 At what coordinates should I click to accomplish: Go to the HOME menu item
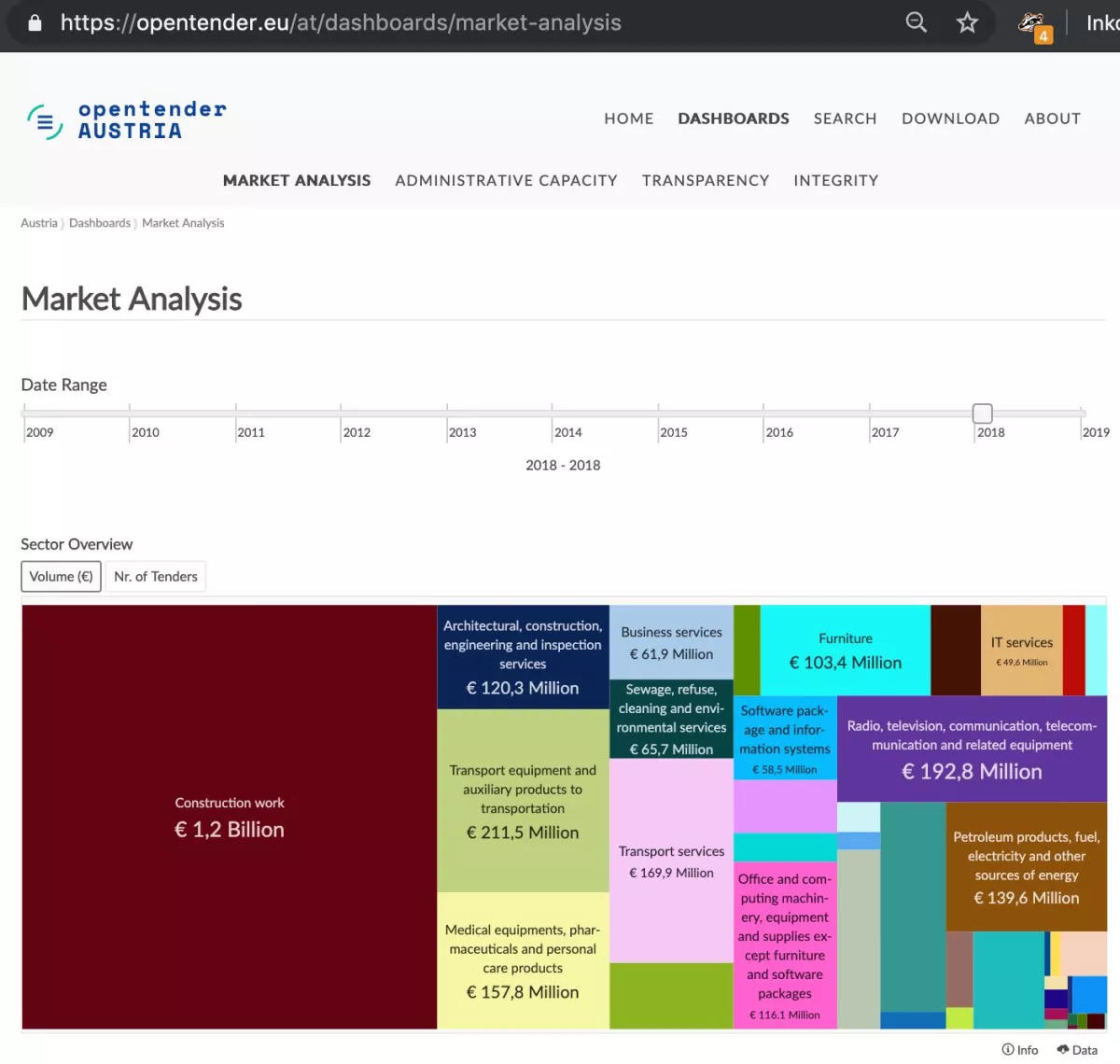628,119
